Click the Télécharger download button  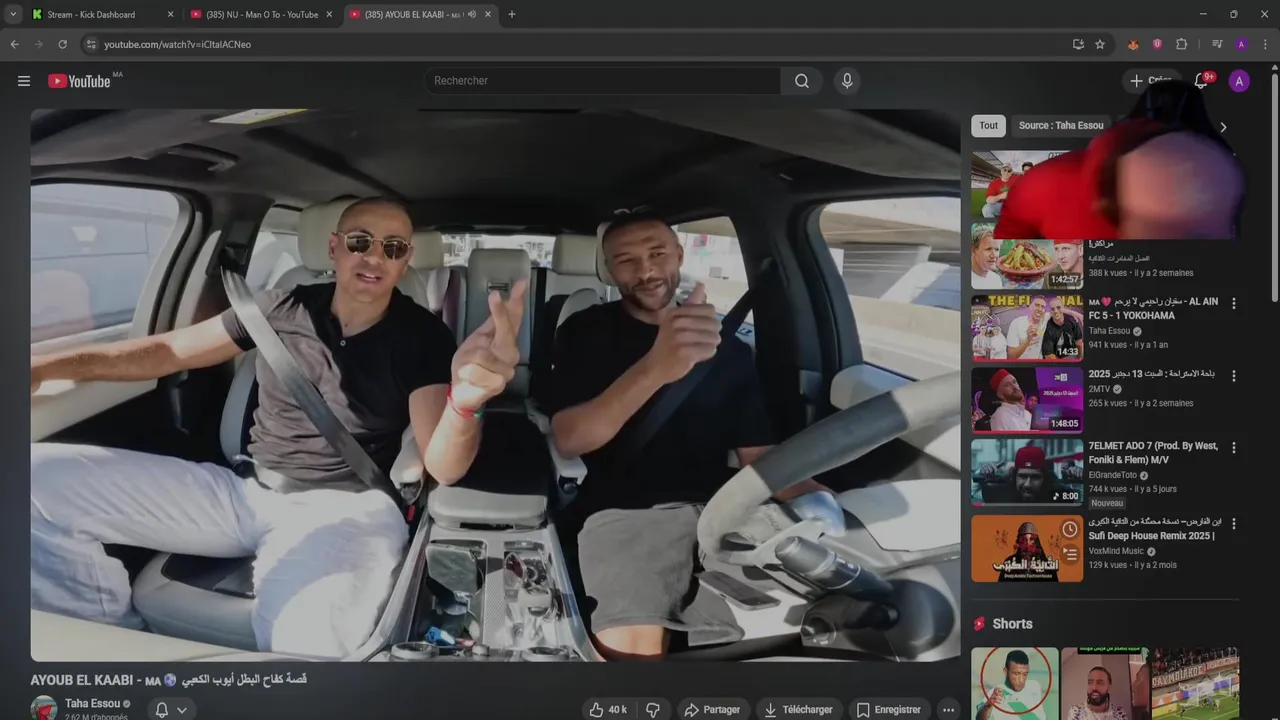(798, 710)
